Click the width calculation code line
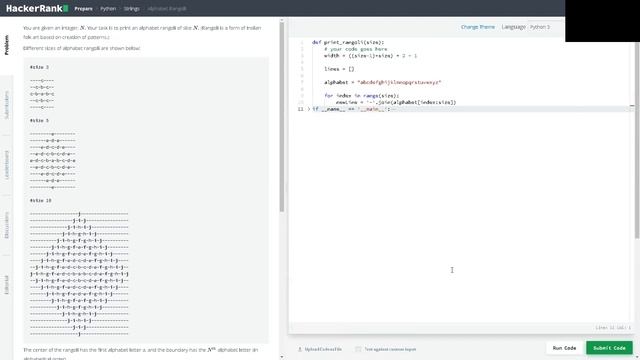 point(370,56)
